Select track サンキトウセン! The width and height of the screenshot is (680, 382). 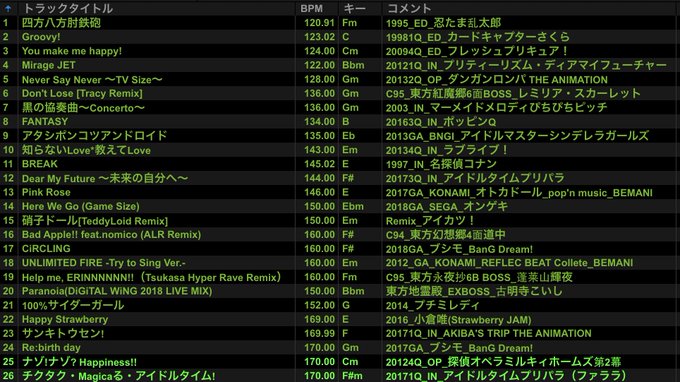click(63, 333)
